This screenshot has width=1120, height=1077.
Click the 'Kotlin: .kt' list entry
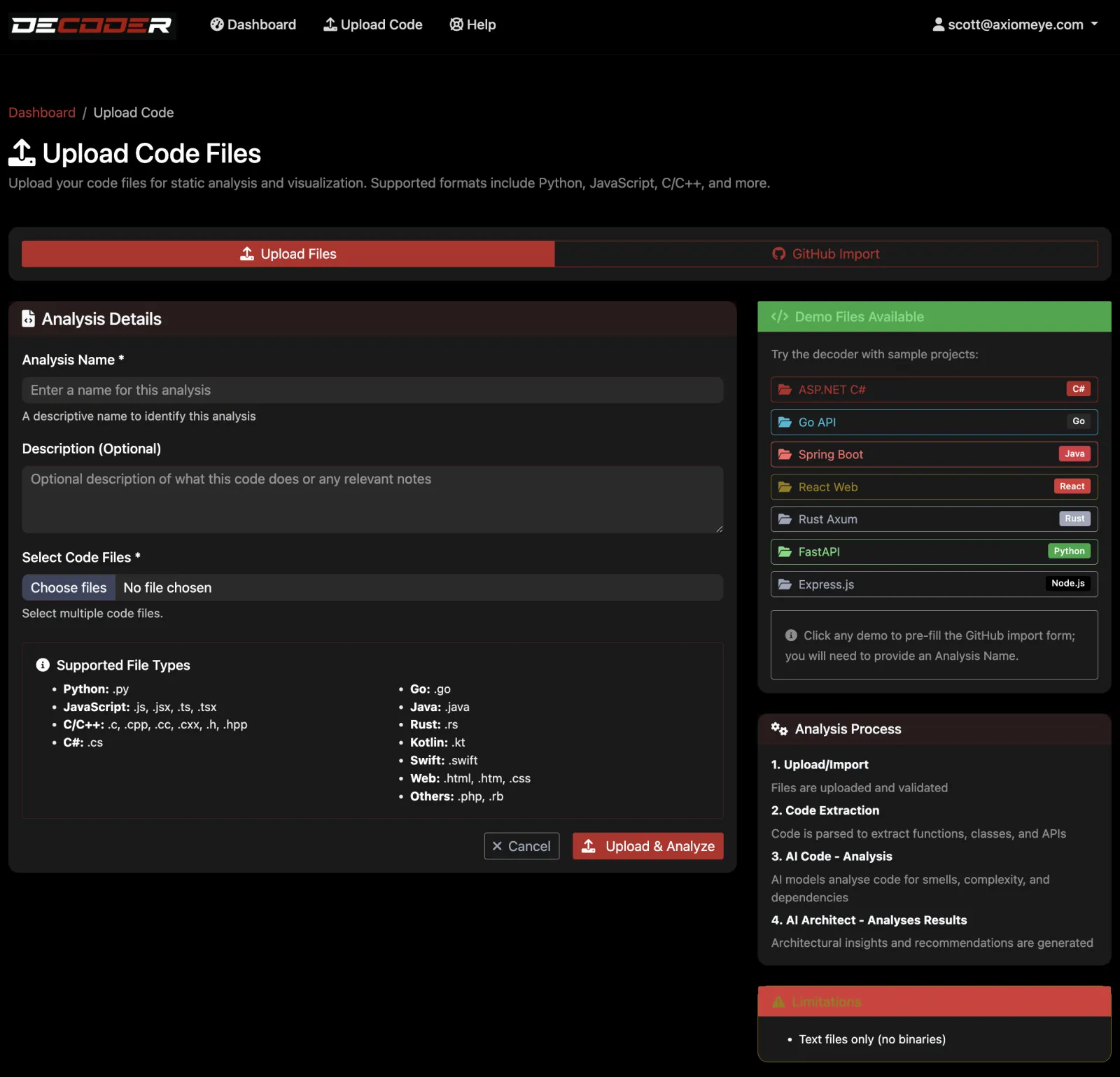(437, 742)
